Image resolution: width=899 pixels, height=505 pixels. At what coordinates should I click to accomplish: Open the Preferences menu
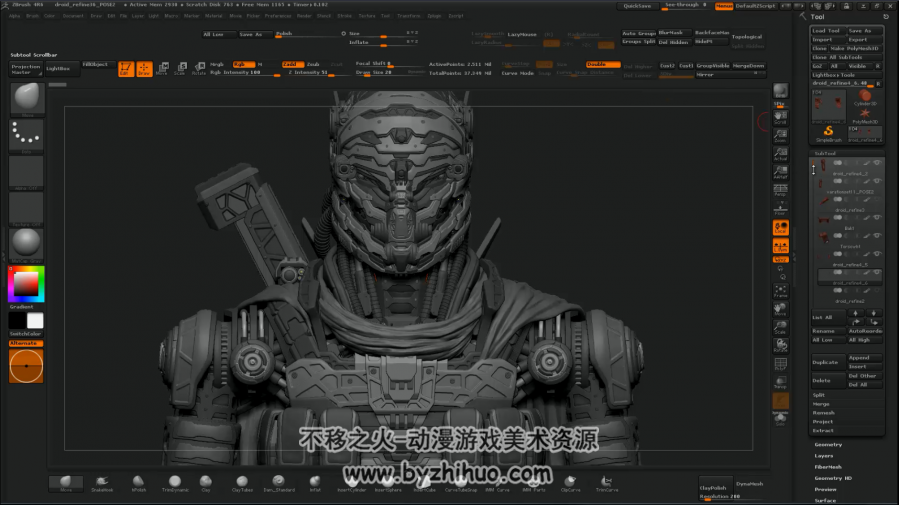click(278, 16)
